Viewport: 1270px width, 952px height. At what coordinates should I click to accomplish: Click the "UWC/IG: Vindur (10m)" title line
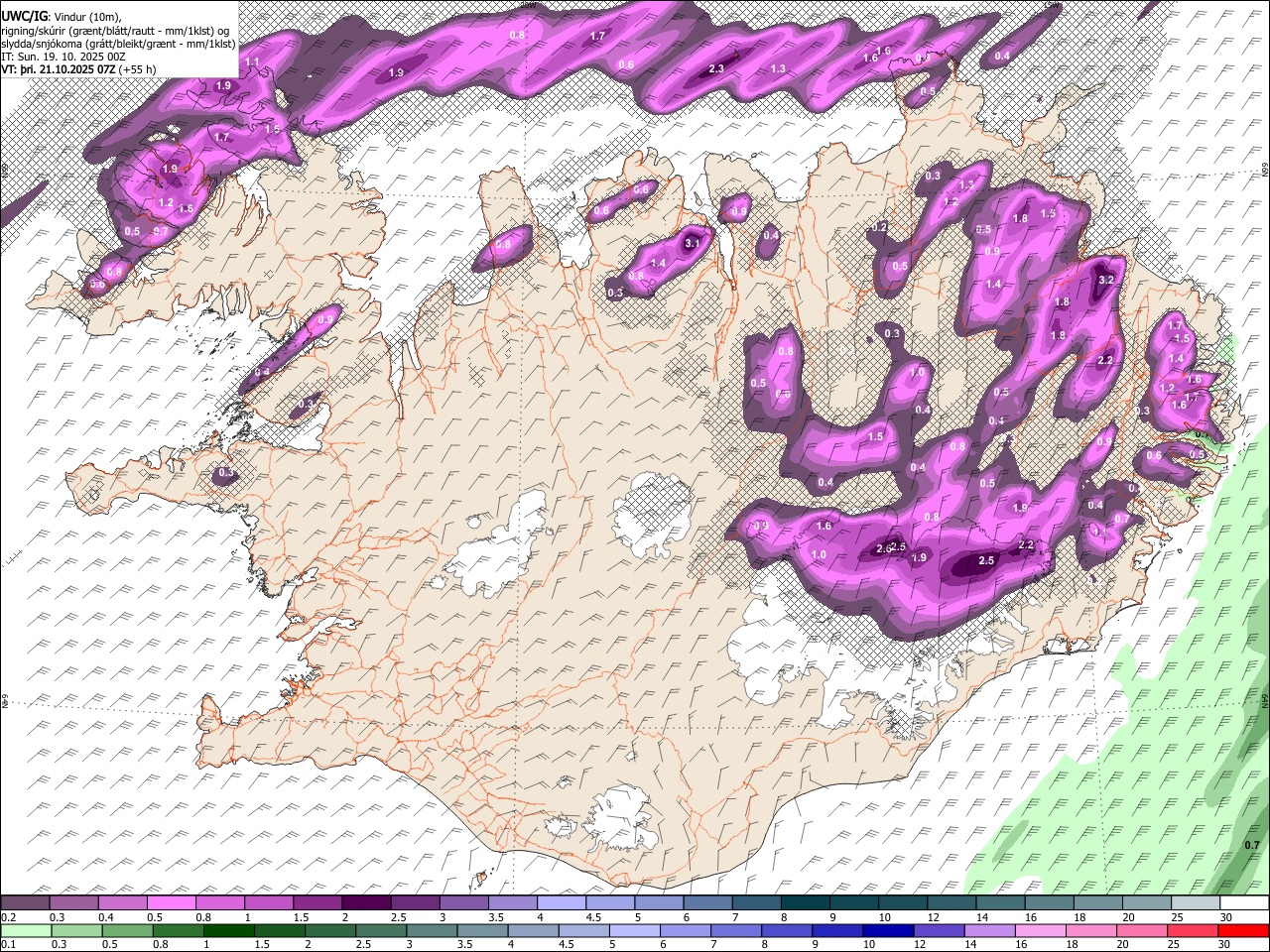61,17
